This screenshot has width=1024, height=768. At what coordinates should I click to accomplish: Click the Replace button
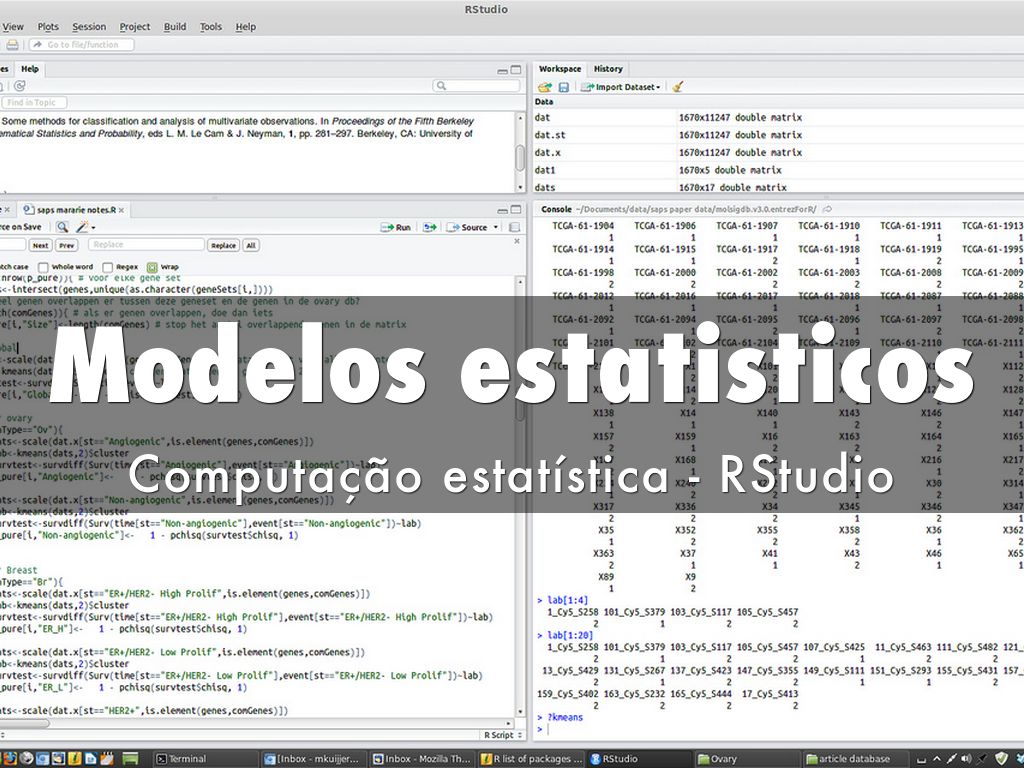pyautogui.click(x=223, y=245)
